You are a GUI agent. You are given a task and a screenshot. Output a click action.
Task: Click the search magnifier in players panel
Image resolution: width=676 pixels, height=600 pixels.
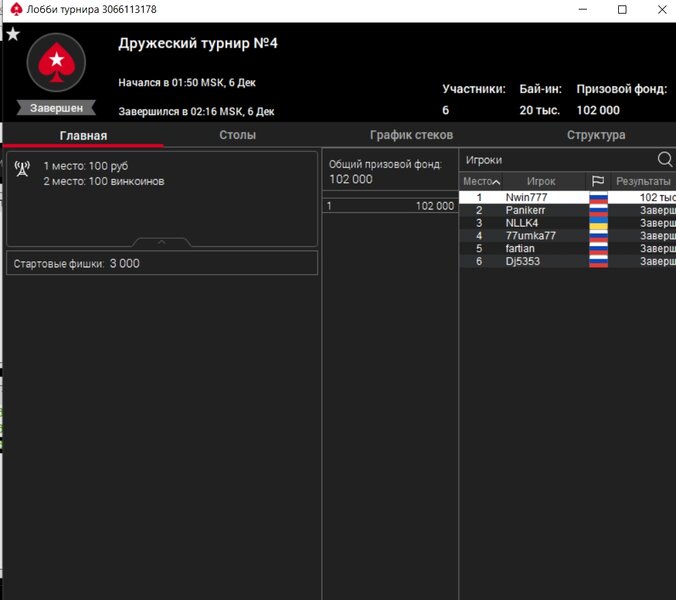665,160
